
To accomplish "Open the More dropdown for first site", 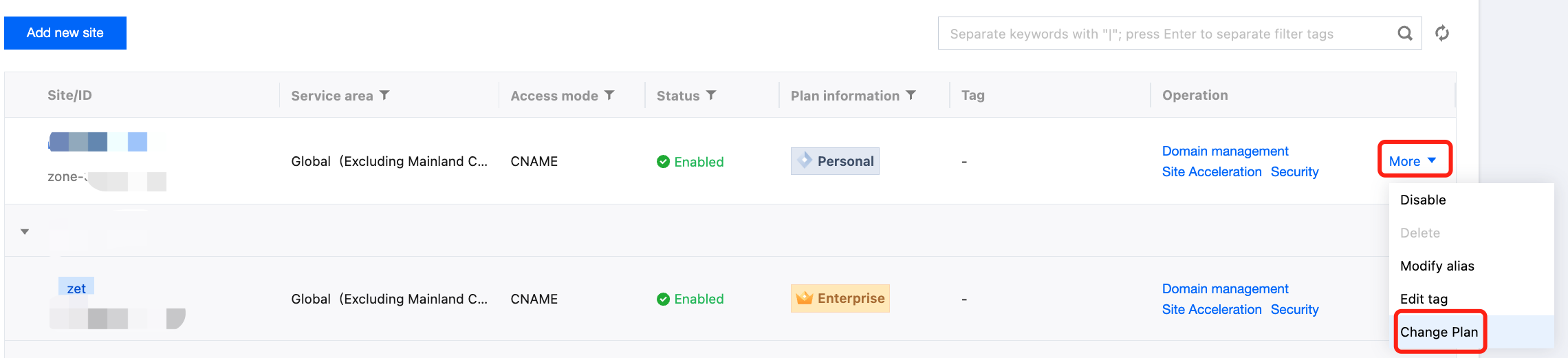I will (x=1413, y=161).
